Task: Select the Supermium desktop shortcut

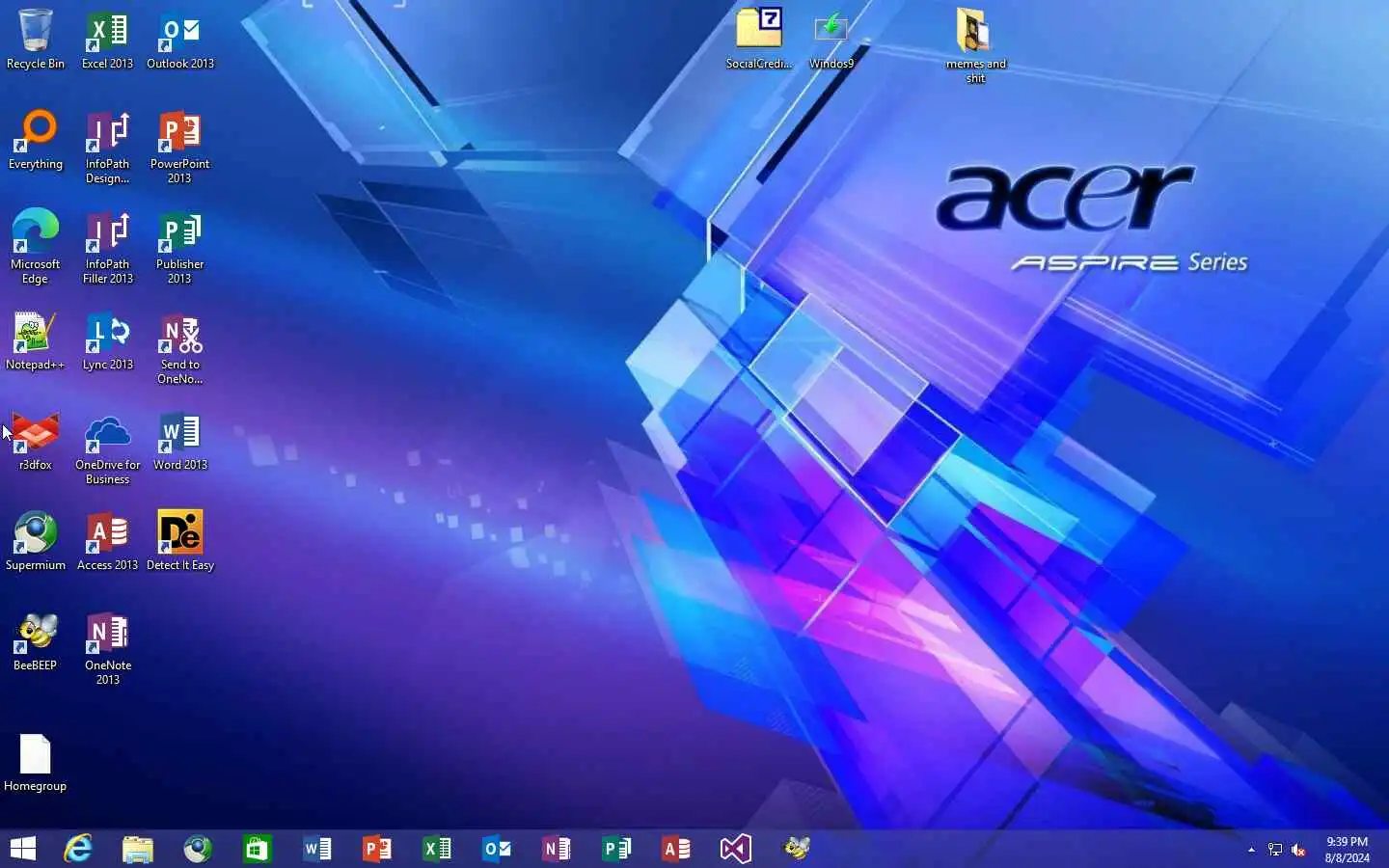Action: [x=36, y=542]
